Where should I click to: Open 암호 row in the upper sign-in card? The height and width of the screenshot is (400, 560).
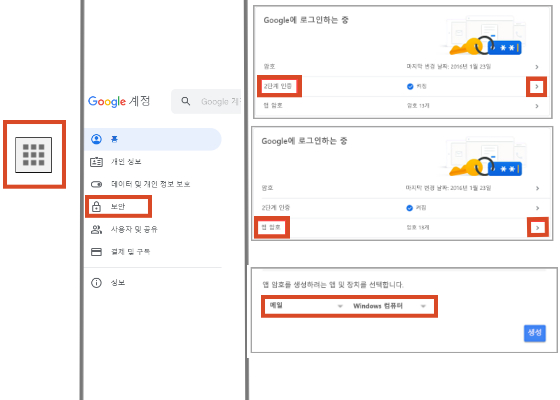coord(402,67)
